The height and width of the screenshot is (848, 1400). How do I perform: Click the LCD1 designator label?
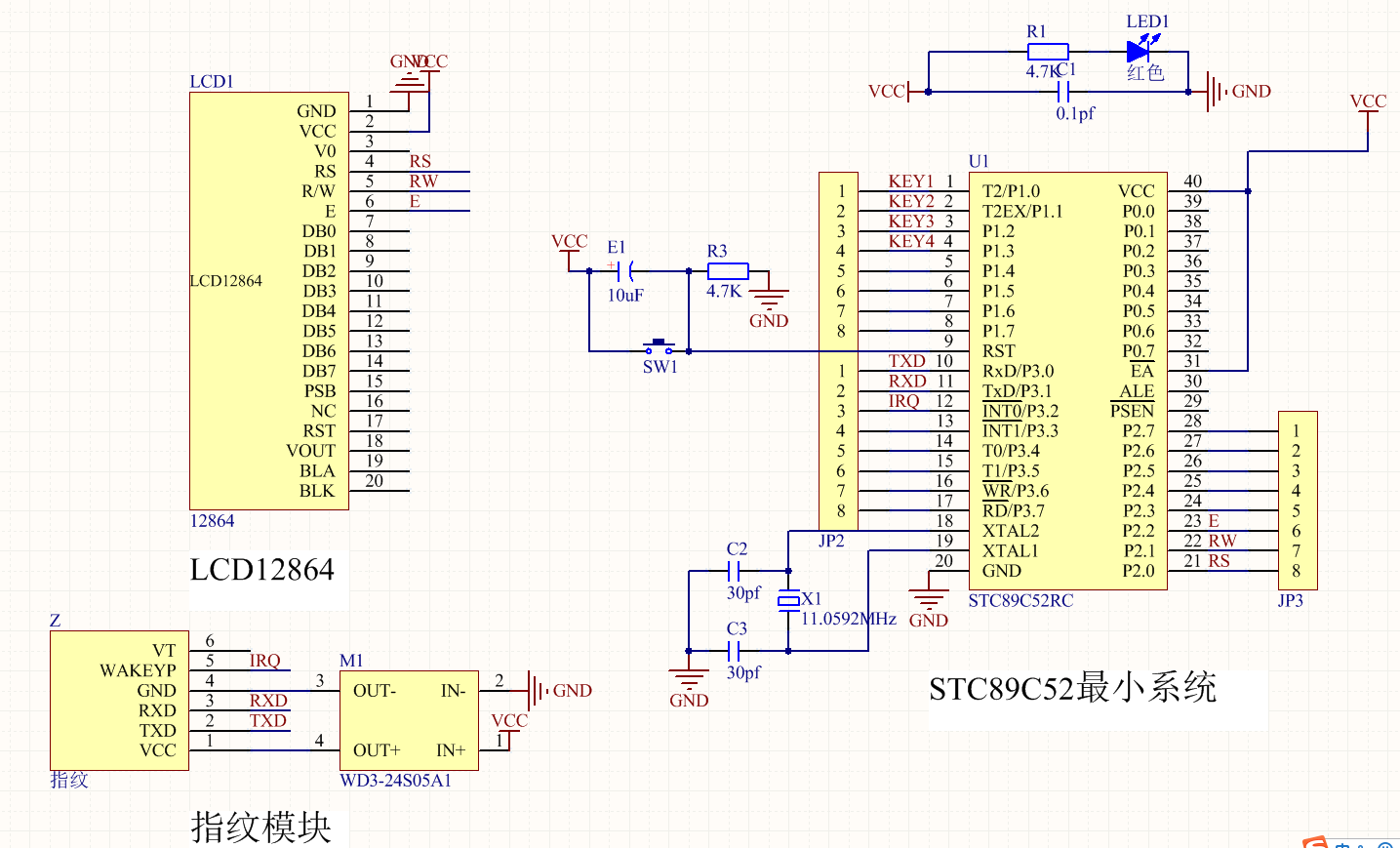[212, 81]
